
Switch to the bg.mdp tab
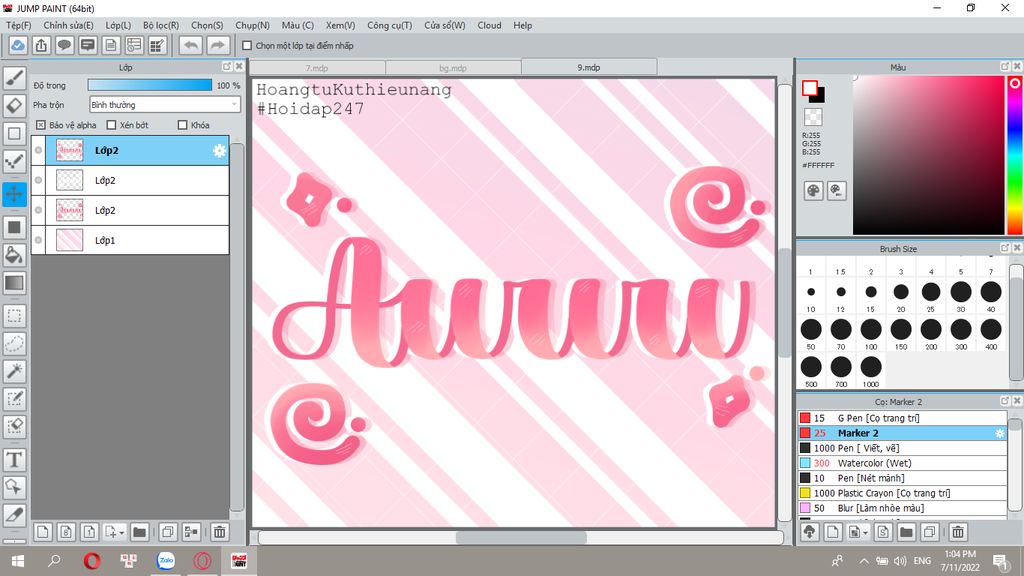click(x=453, y=67)
